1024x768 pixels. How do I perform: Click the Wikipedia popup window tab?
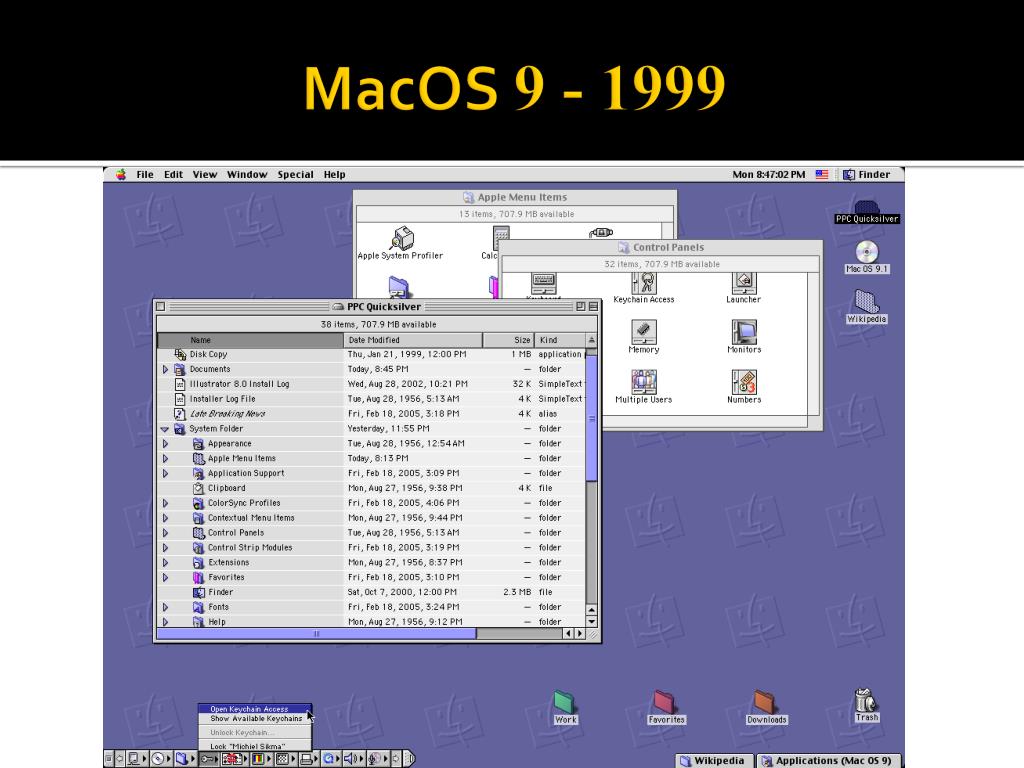point(713,761)
